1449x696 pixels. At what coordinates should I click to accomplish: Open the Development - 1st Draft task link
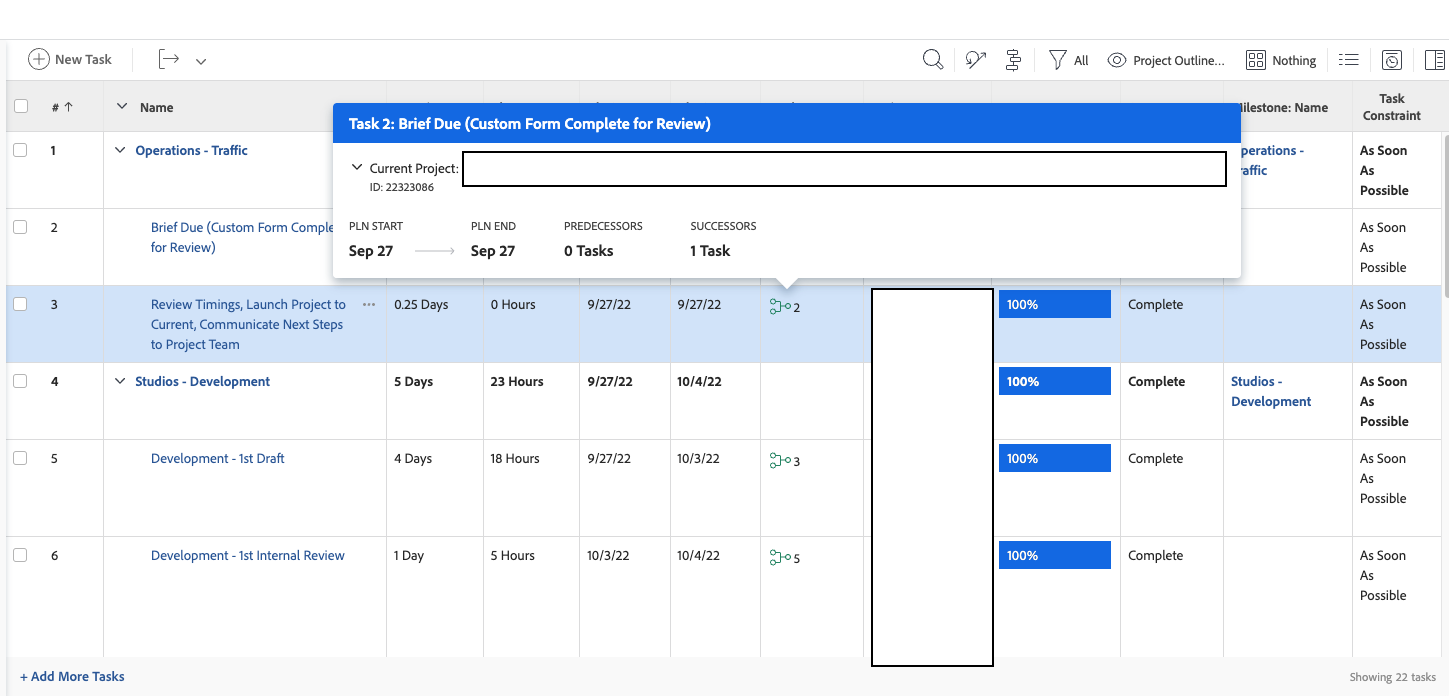coord(217,458)
